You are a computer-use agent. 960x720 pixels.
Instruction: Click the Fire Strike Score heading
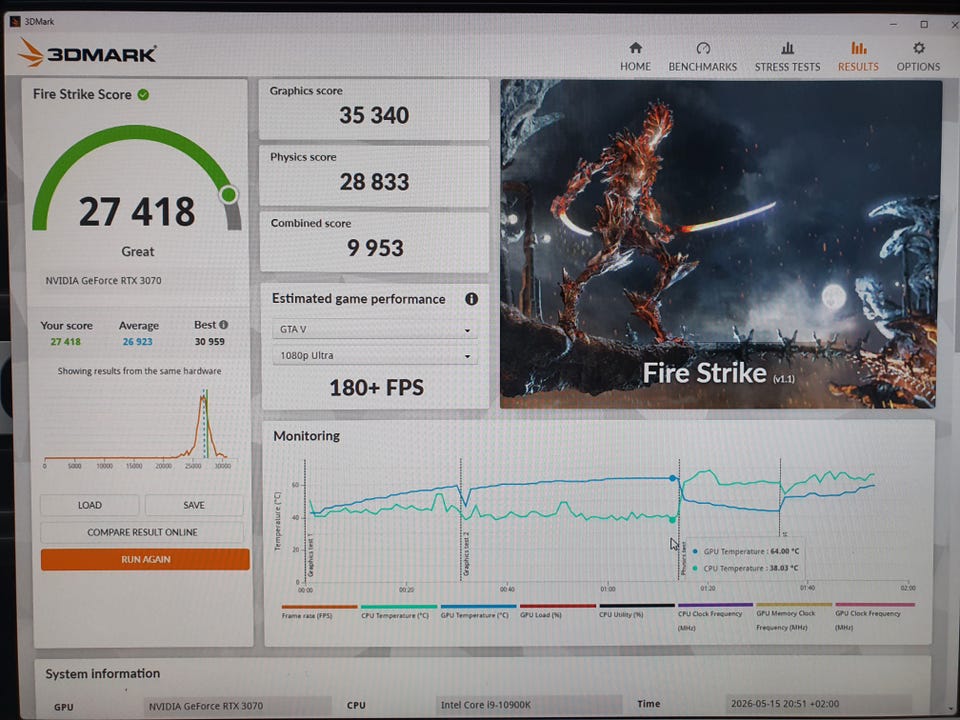coord(82,94)
